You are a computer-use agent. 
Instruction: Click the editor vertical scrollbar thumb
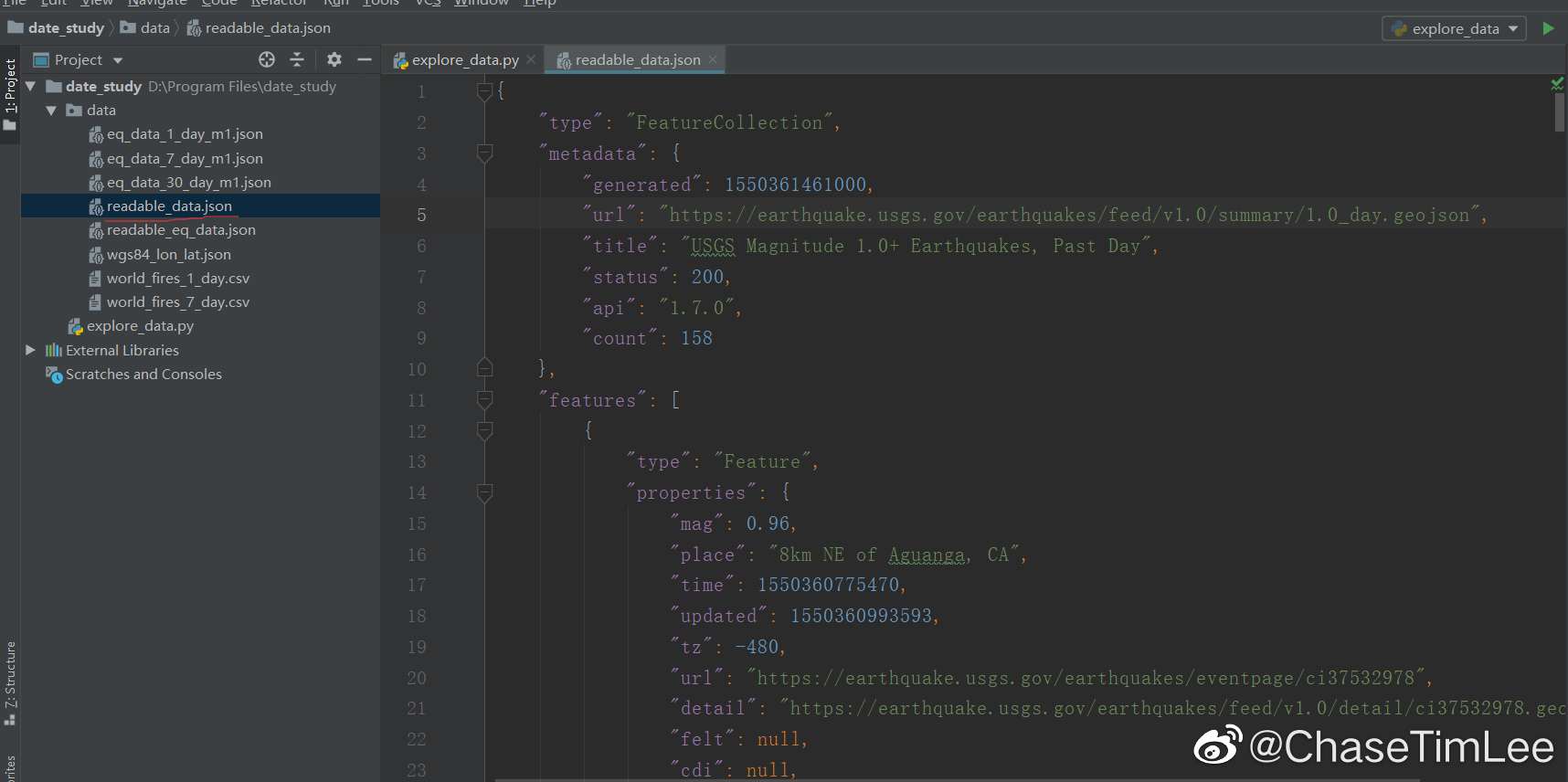pyautogui.click(x=1560, y=112)
